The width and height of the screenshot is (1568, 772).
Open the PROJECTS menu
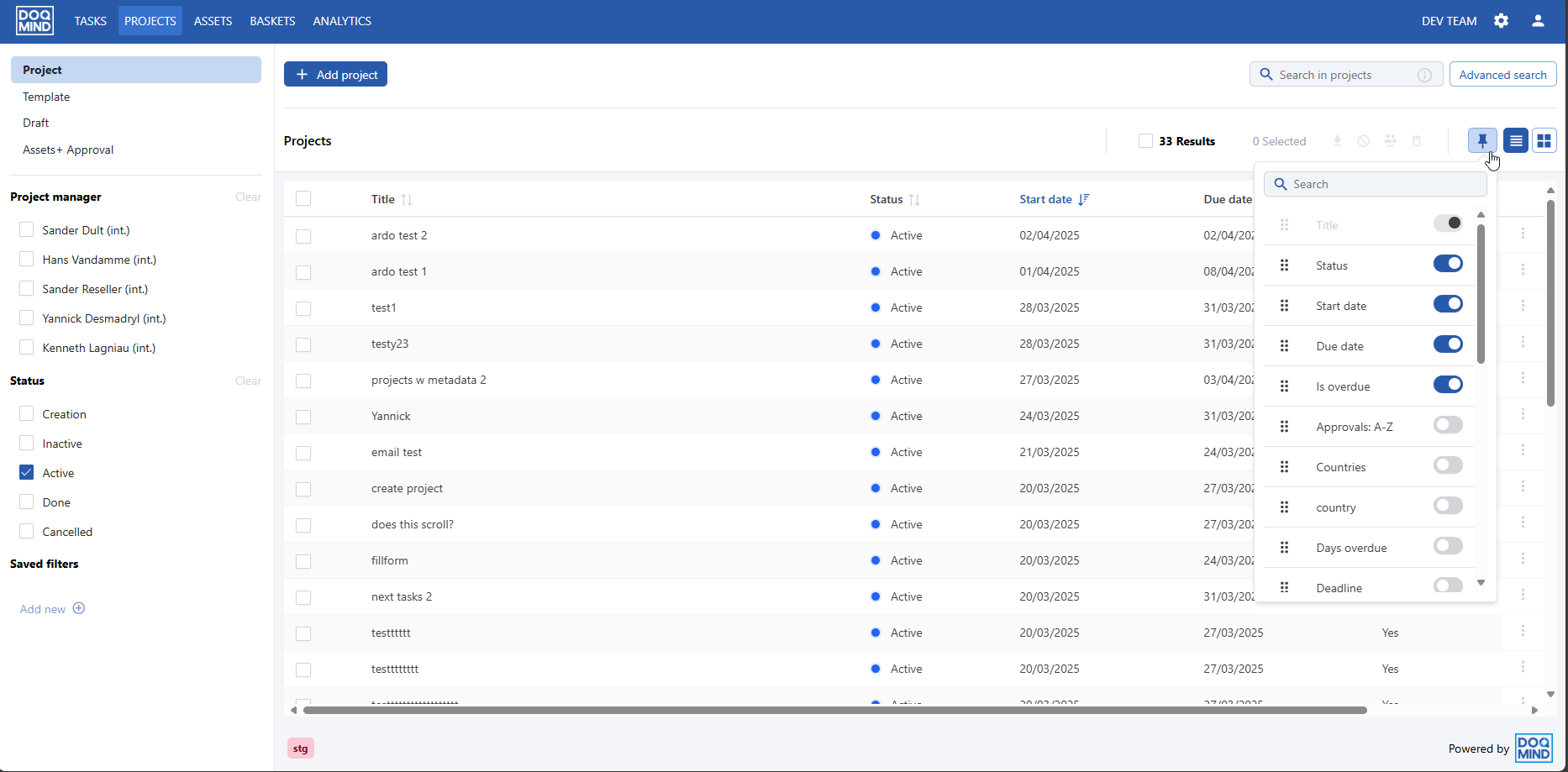point(150,21)
